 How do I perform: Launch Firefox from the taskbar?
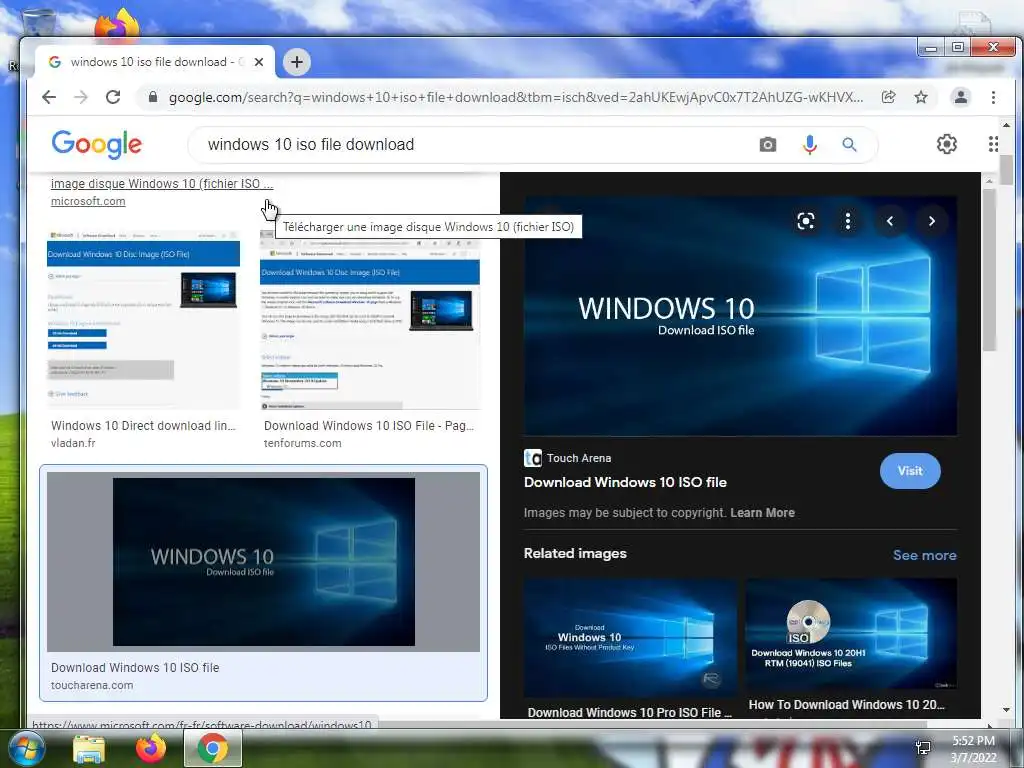click(x=150, y=748)
